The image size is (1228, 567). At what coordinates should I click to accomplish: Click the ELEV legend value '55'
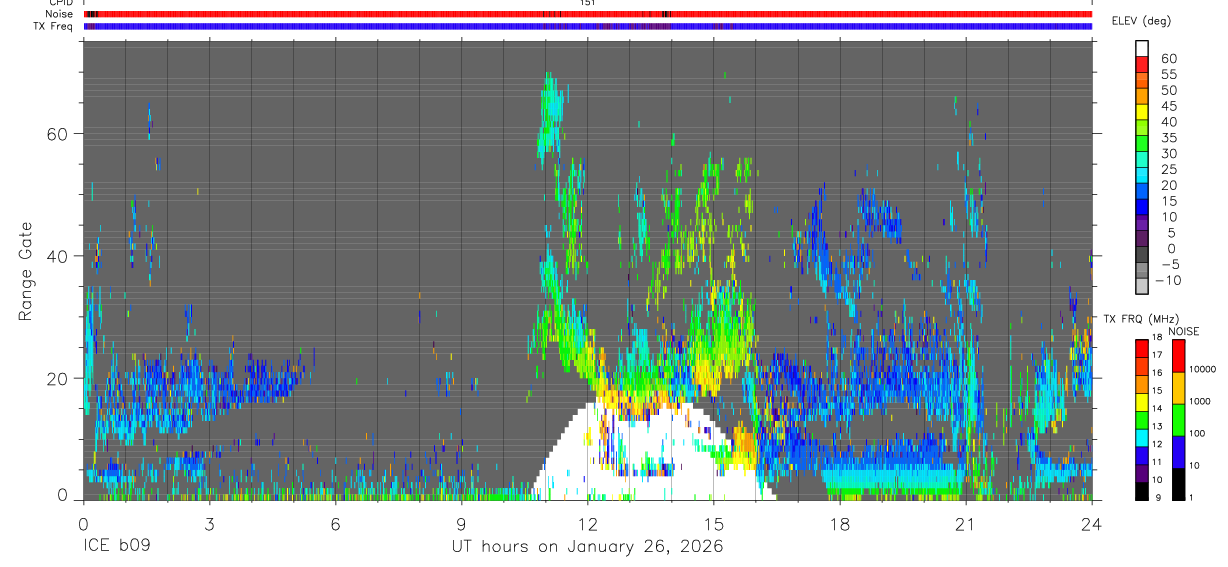tap(1169, 75)
